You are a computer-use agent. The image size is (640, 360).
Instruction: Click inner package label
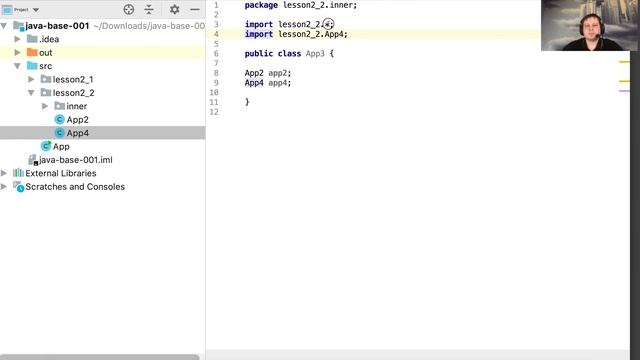tap(77, 106)
